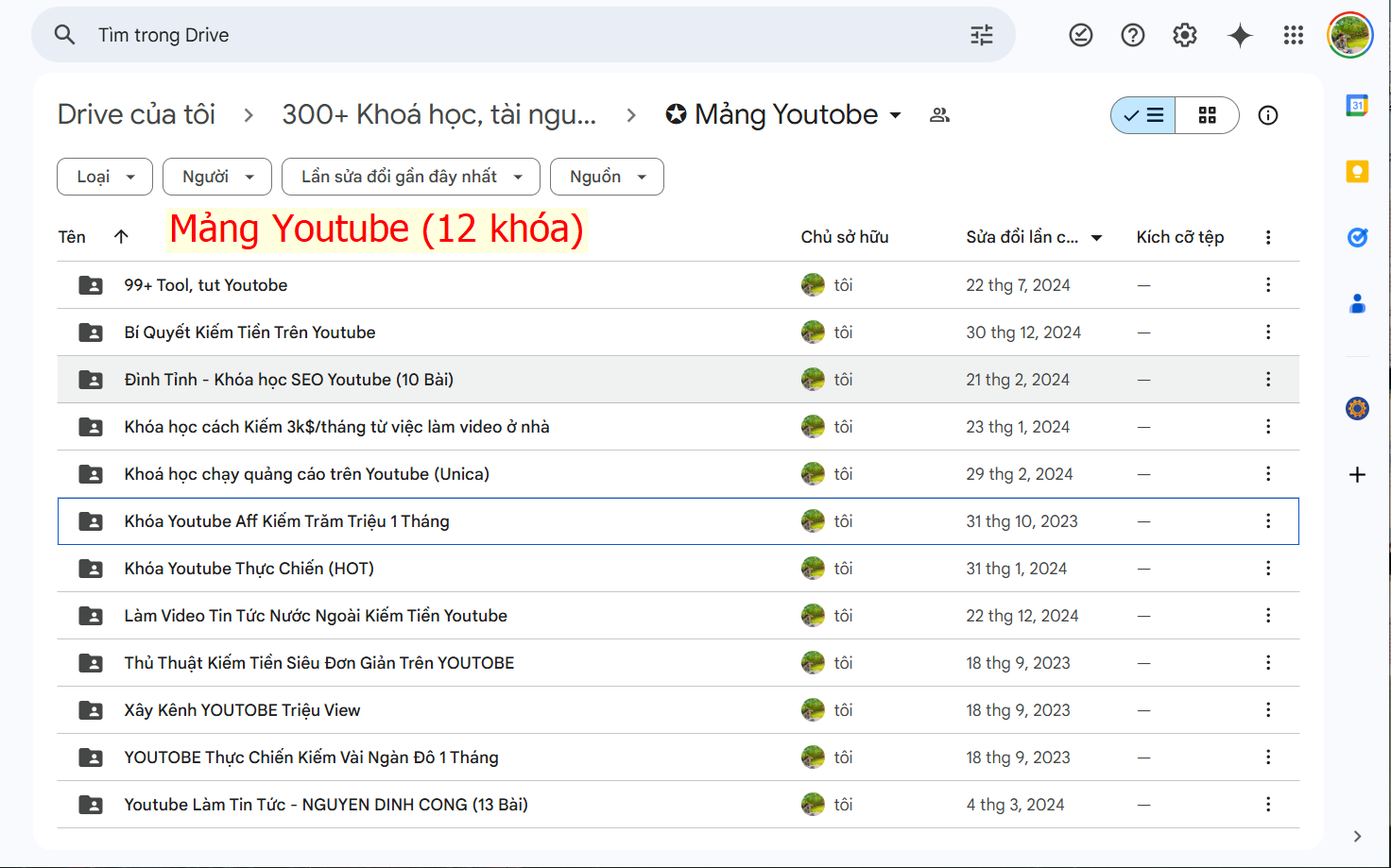The height and width of the screenshot is (868, 1391).
Task: Click folder icon of Khoá học chạy quảng cáo
Action: (91, 474)
